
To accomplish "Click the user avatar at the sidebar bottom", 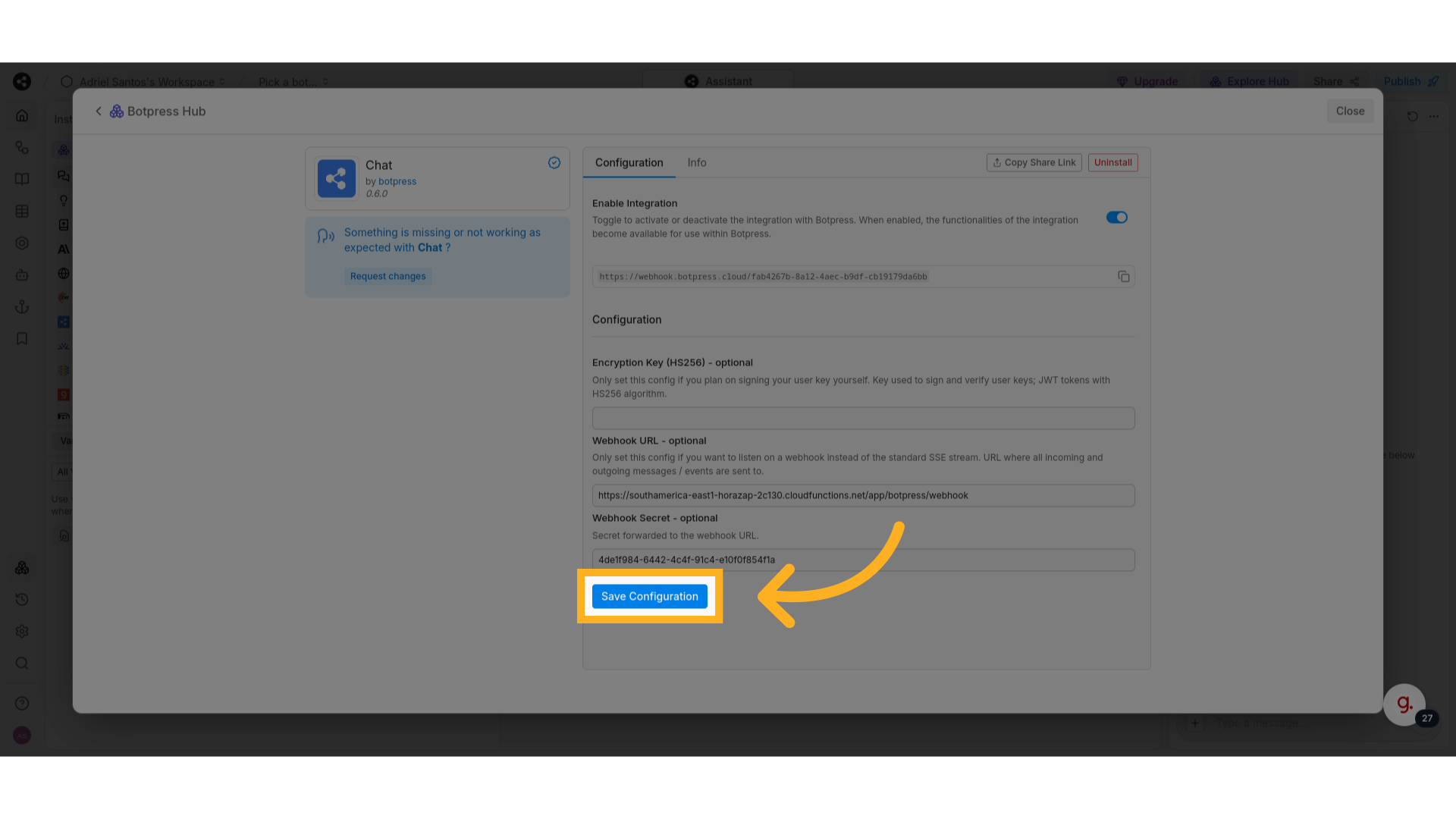I will pyautogui.click(x=22, y=735).
